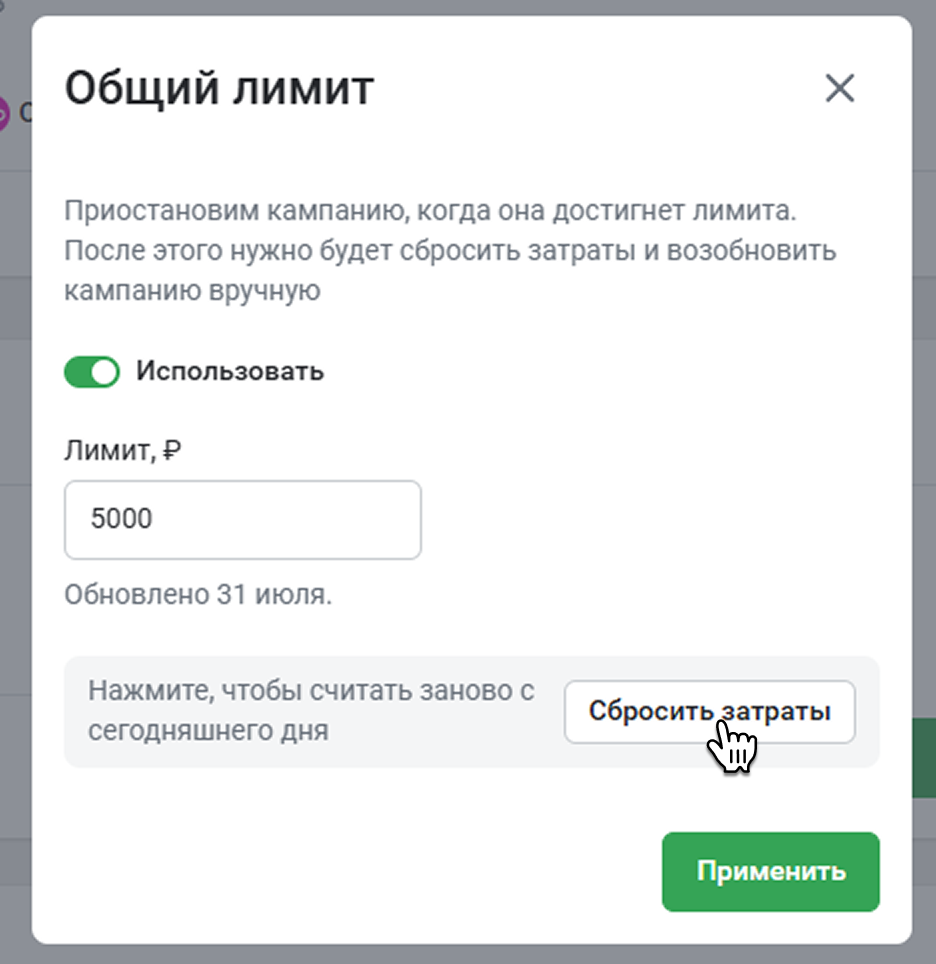Click the ruble sign in Лимит label
This screenshot has height=964, width=936.
tap(172, 450)
